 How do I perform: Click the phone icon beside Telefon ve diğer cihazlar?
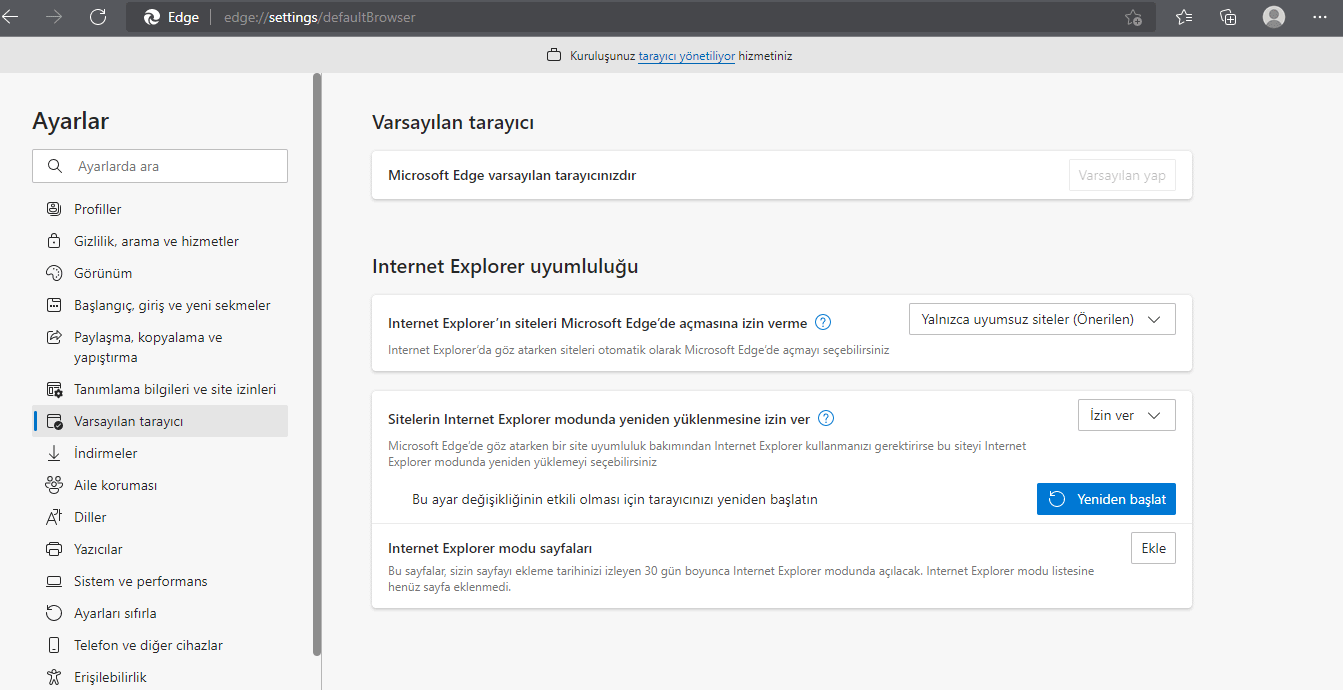(54, 645)
